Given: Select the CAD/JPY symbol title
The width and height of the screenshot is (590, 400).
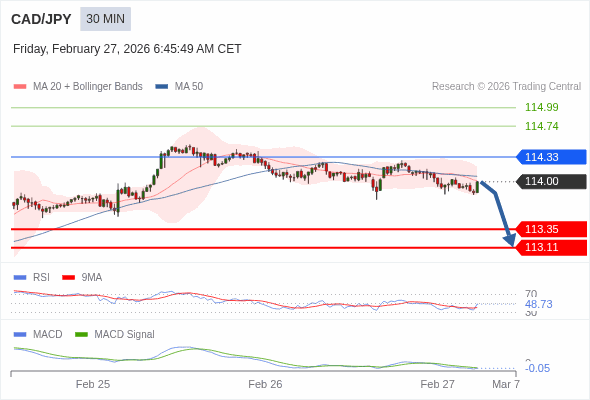Looking at the screenshot, I should click(41, 19).
